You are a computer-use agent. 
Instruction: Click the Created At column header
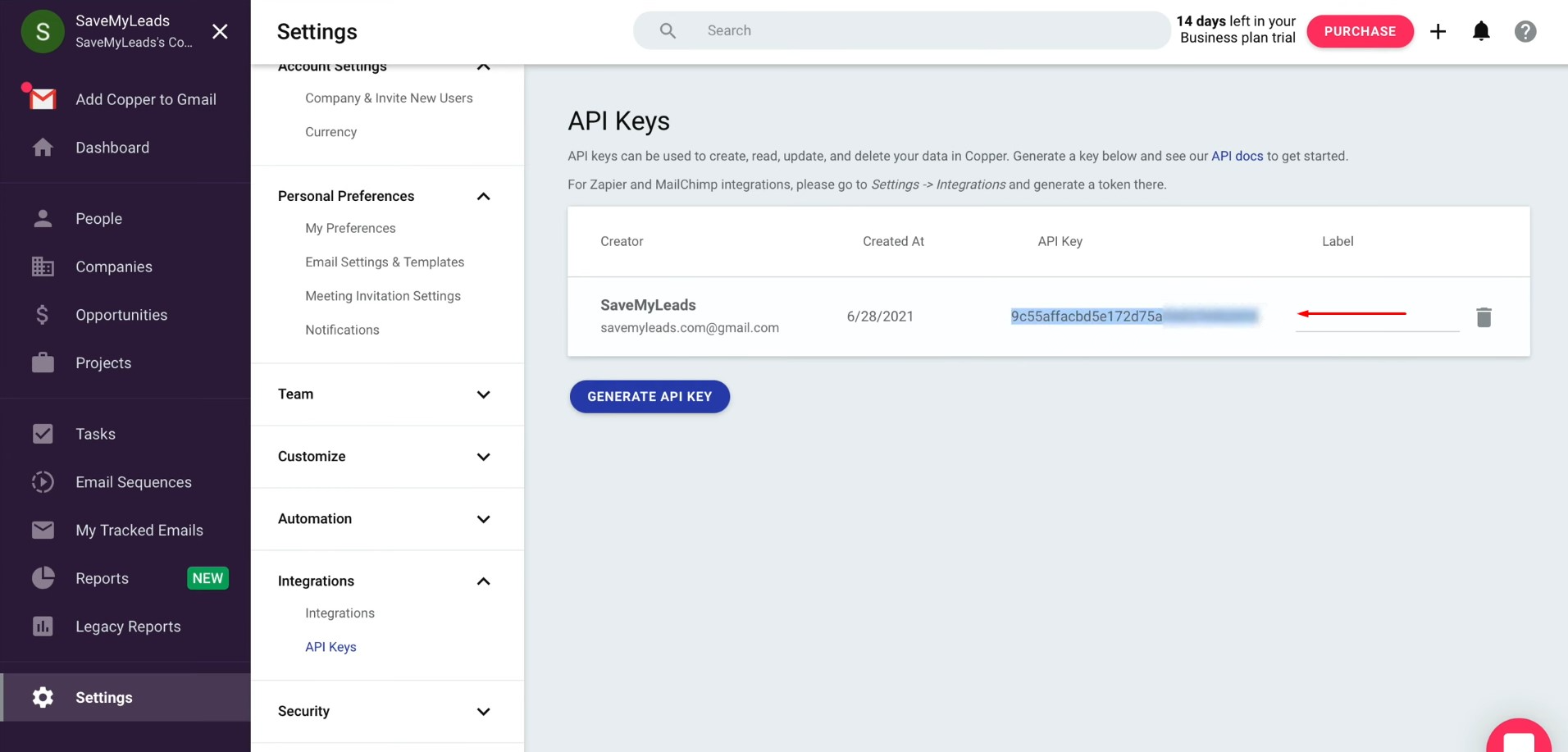893,241
